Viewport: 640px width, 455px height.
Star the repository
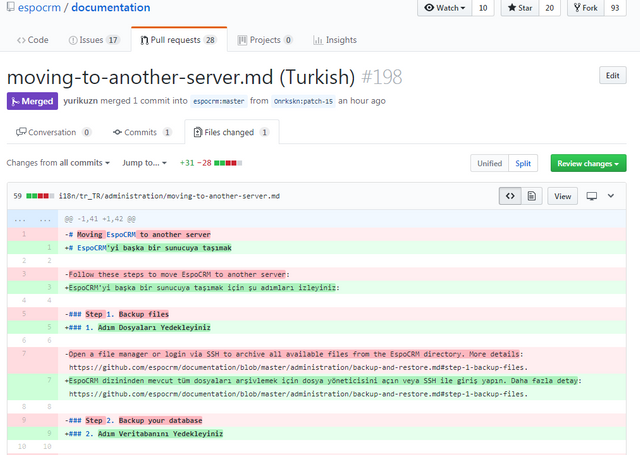click(520, 8)
